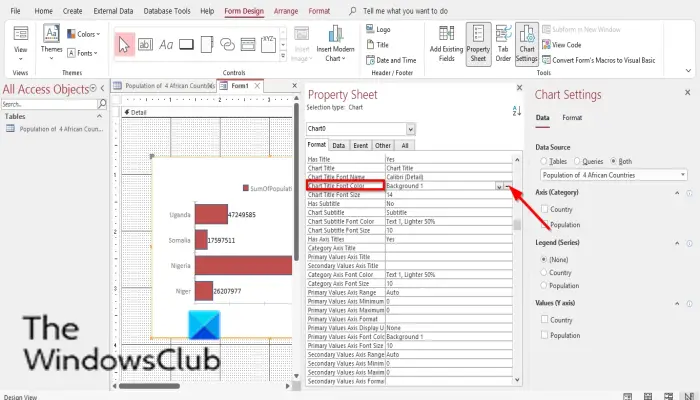This screenshot has width=700, height=400.
Task: Sort Property Sheet alphabetically icon
Action: [x=517, y=111]
